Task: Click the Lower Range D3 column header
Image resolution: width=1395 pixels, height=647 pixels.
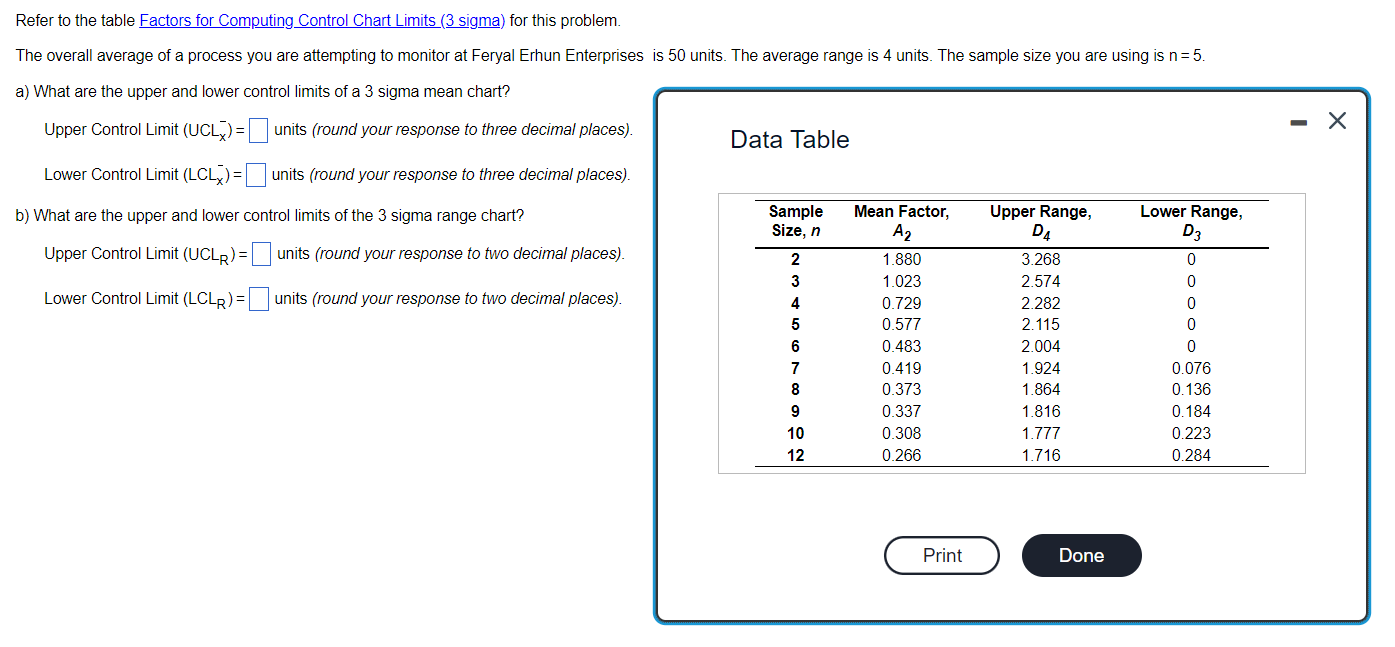Action: (x=1191, y=220)
